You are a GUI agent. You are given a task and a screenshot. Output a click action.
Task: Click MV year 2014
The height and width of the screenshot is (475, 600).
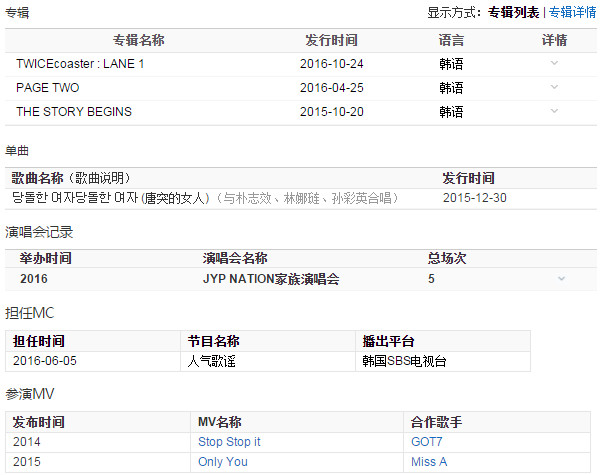(x=26, y=442)
